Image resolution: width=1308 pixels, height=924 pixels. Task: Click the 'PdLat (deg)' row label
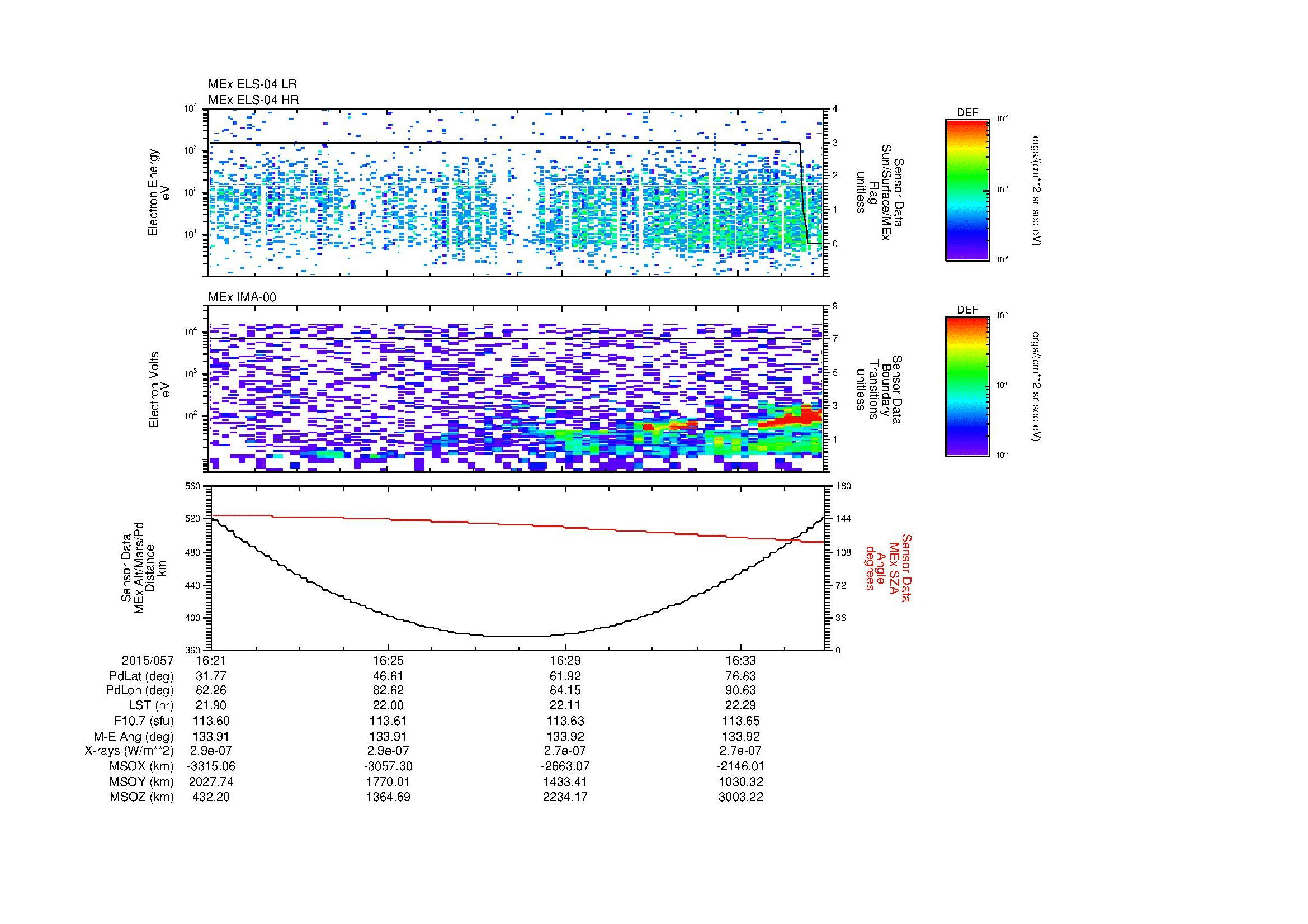pyautogui.click(x=142, y=676)
